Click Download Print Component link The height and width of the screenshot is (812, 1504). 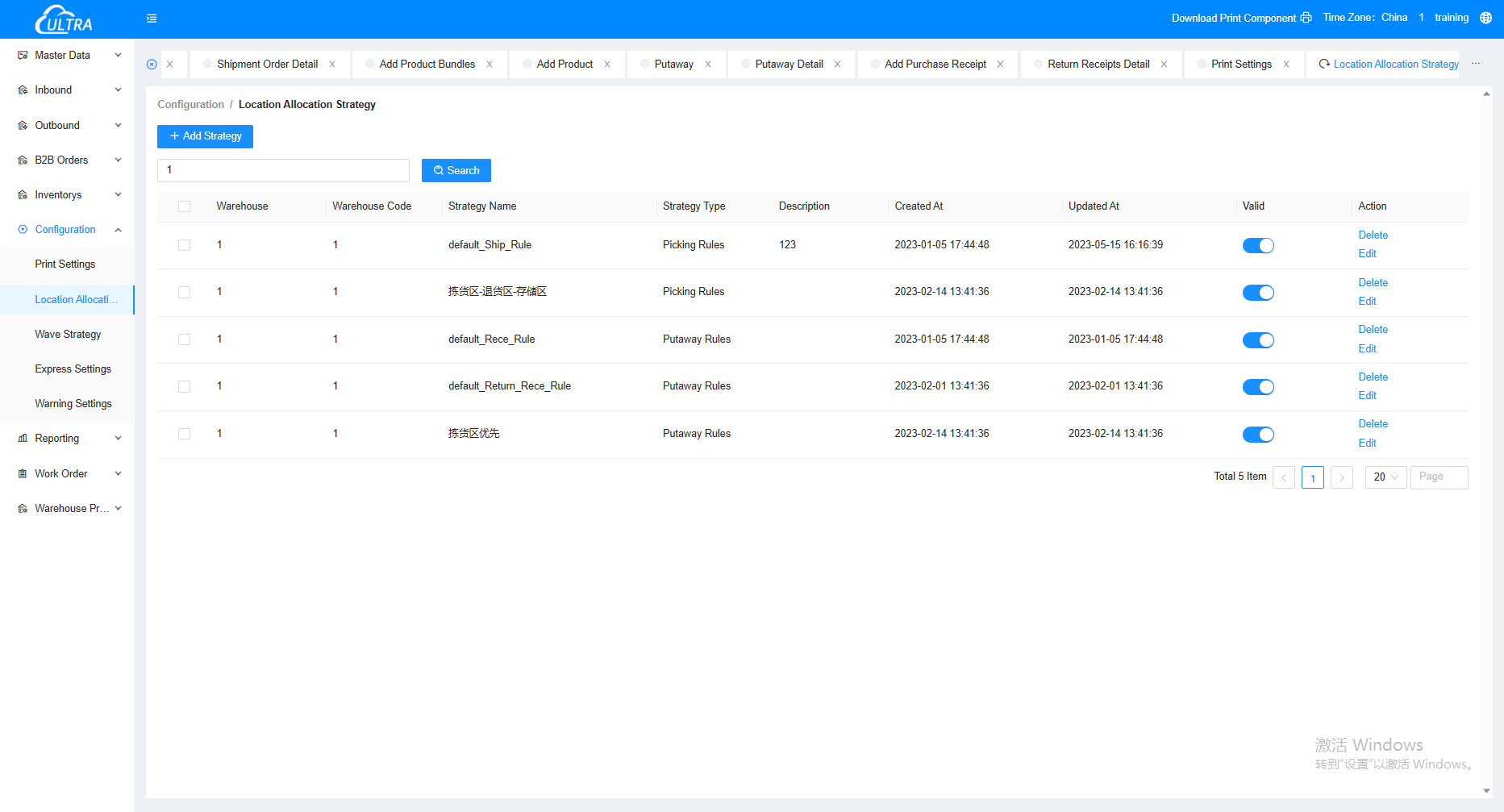(1233, 18)
